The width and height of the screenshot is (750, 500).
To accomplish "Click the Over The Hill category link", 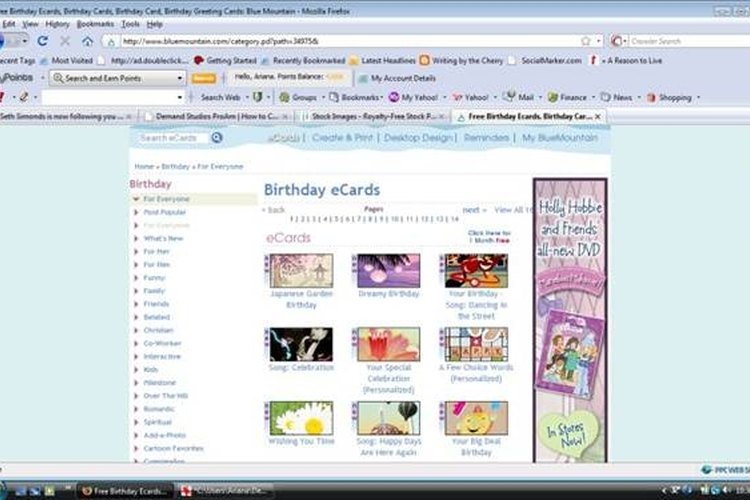I will click(x=165, y=396).
